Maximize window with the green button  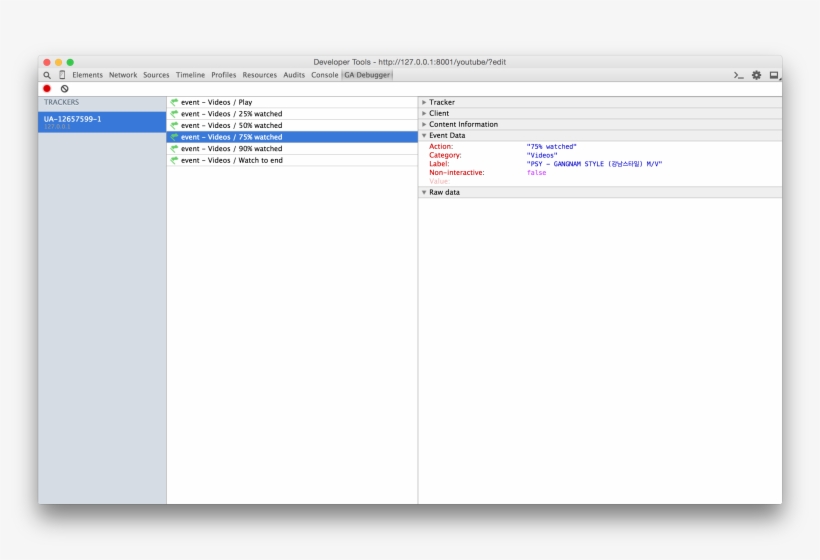tap(70, 62)
